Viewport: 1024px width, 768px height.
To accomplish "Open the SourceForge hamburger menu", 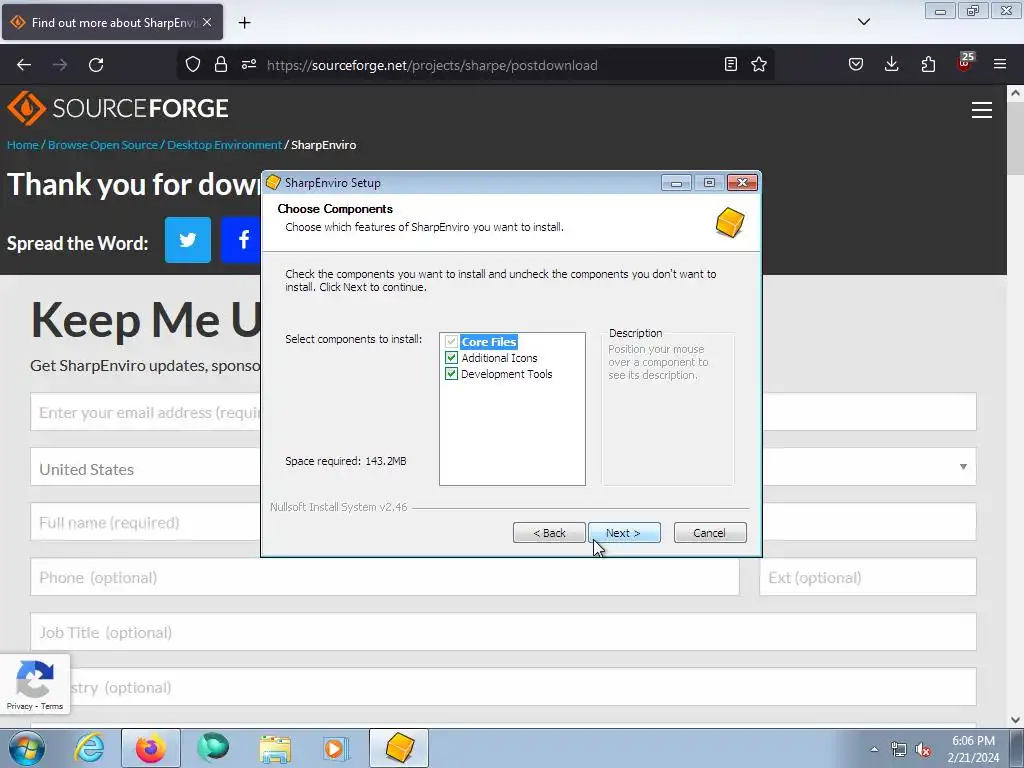I will point(982,110).
